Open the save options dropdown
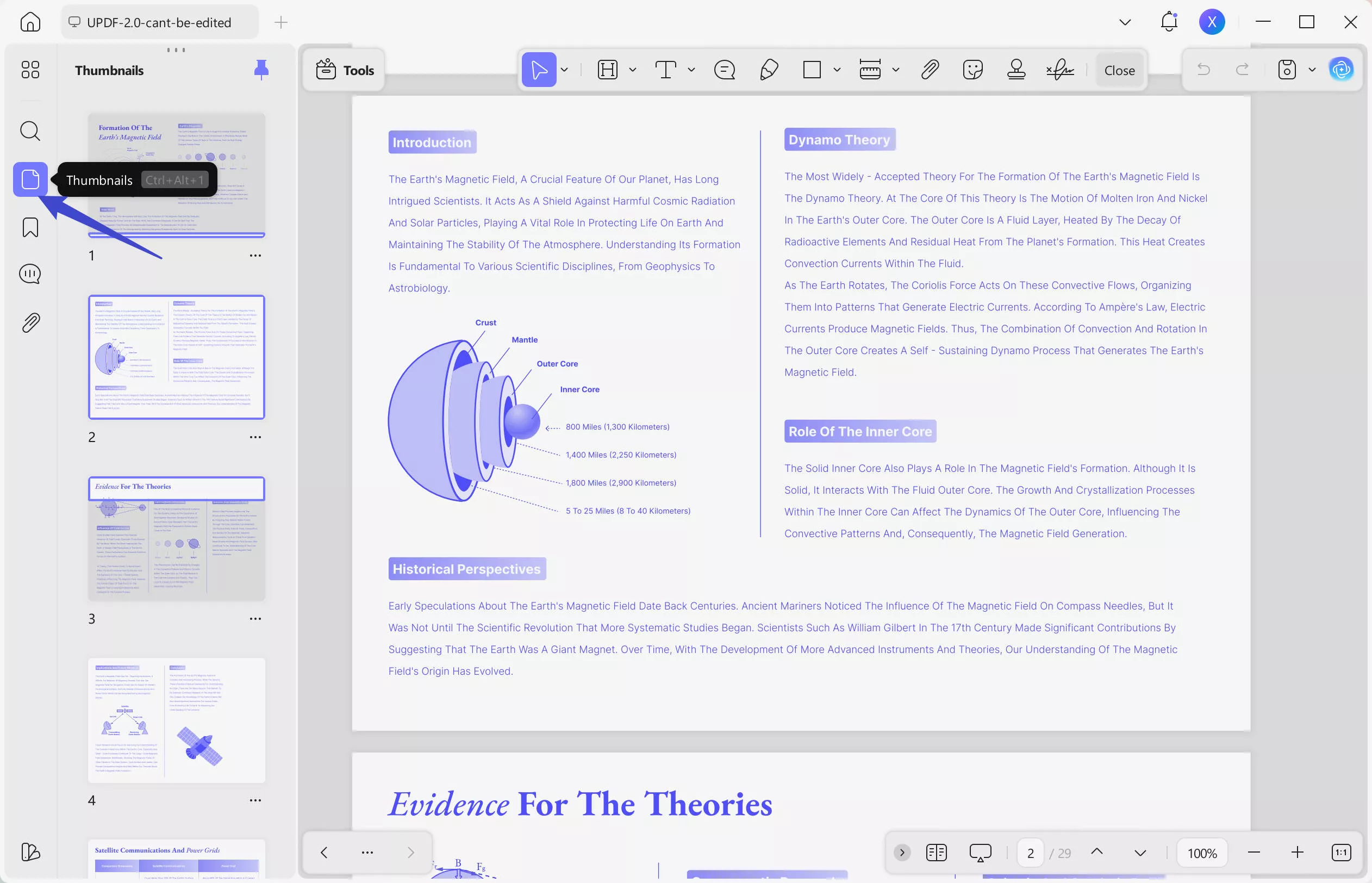The width and height of the screenshot is (1372, 883). click(1312, 70)
